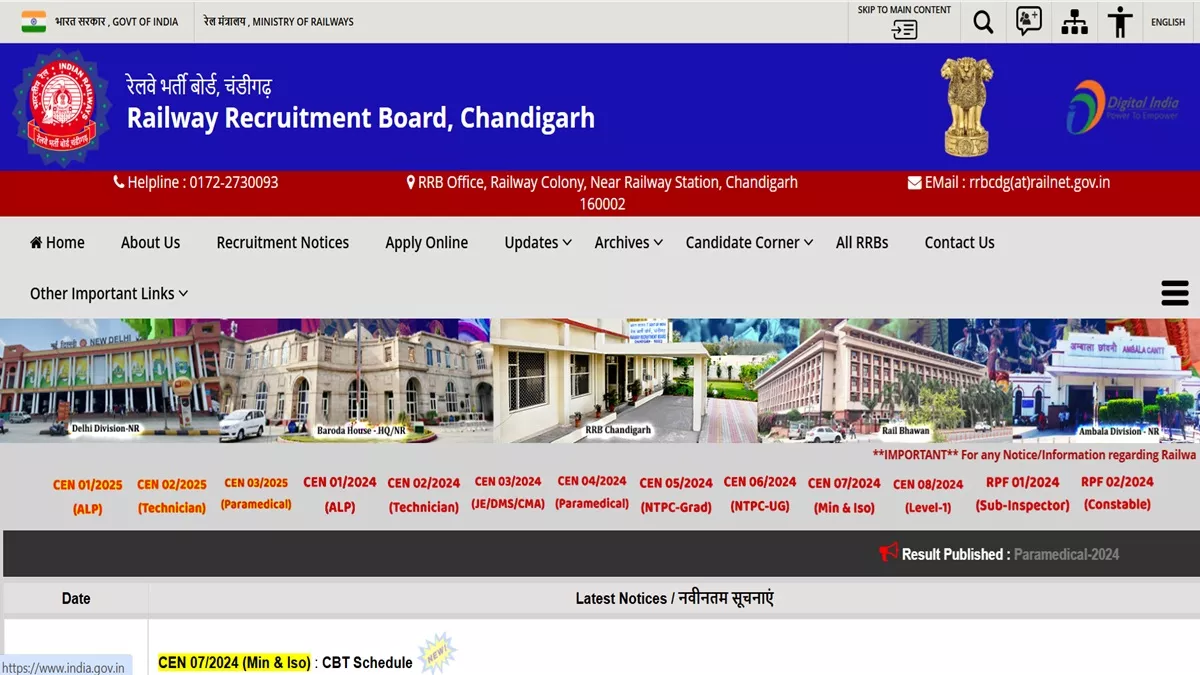This screenshot has width=1200, height=675.
Task: Click the Skip to Main Content icon
Action: point(904,30)
